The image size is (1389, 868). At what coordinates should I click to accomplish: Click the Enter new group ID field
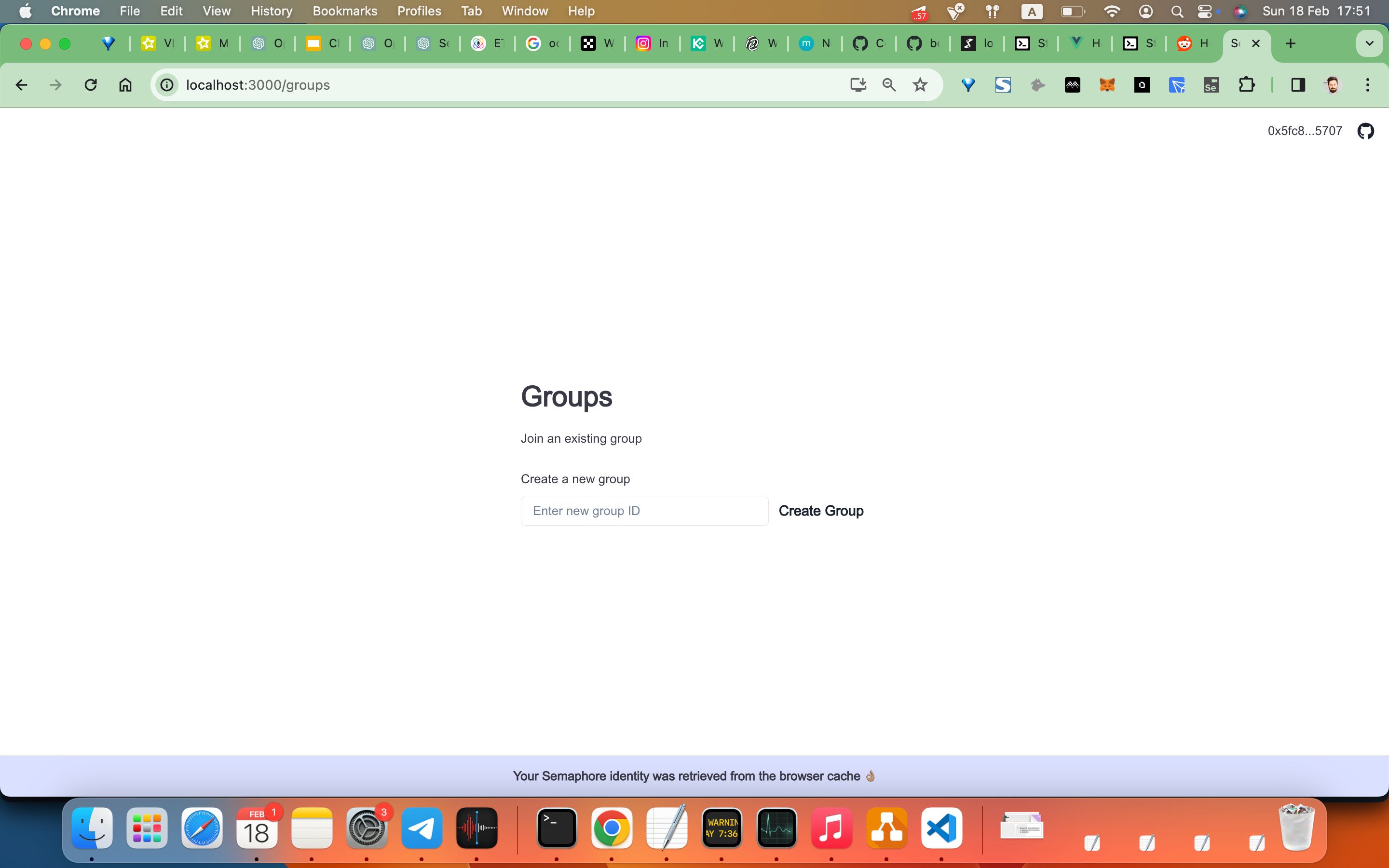(x=644, y=511)
